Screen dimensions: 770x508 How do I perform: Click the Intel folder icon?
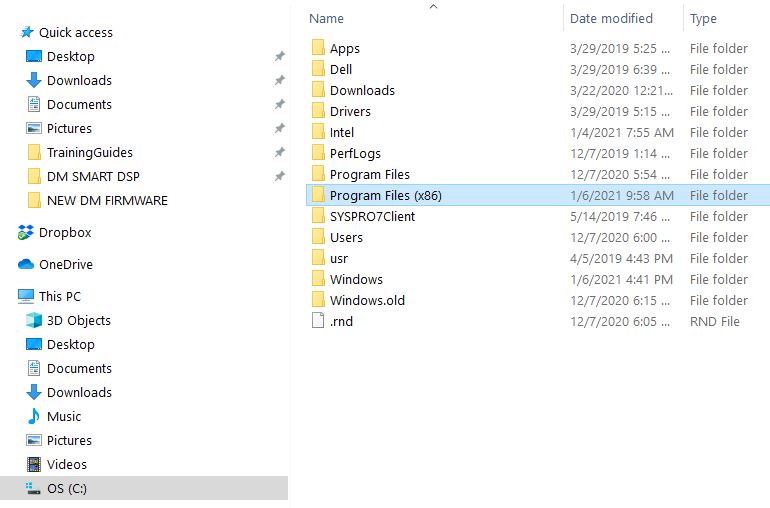[x=318, y=133]
